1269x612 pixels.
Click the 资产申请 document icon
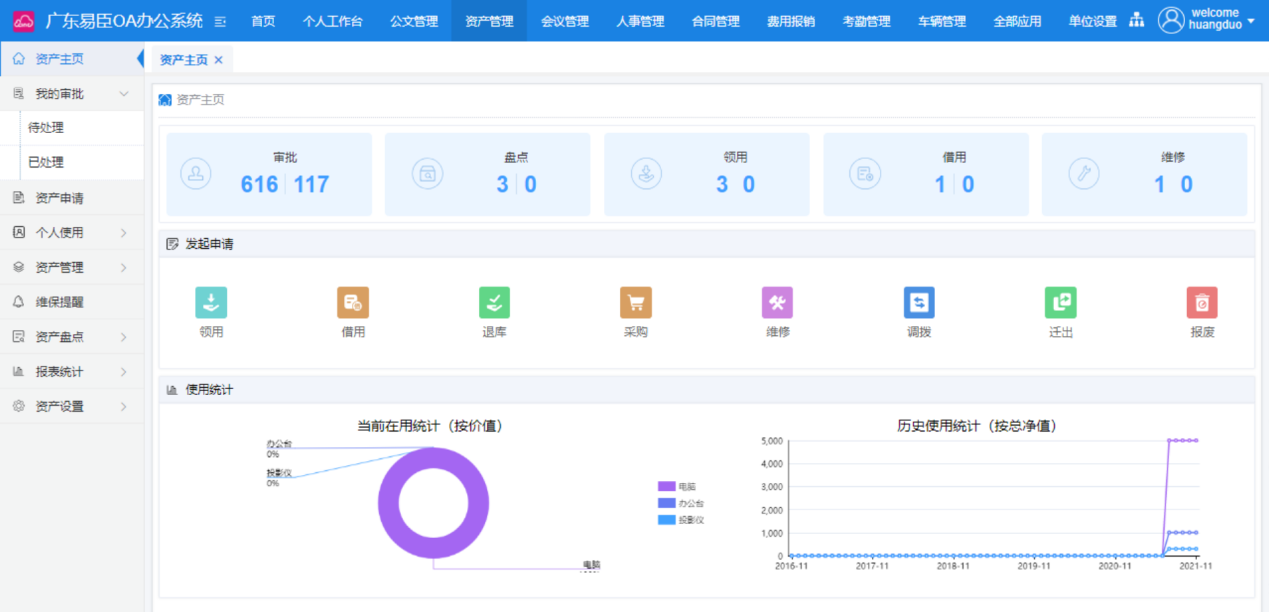click(18, 198)
